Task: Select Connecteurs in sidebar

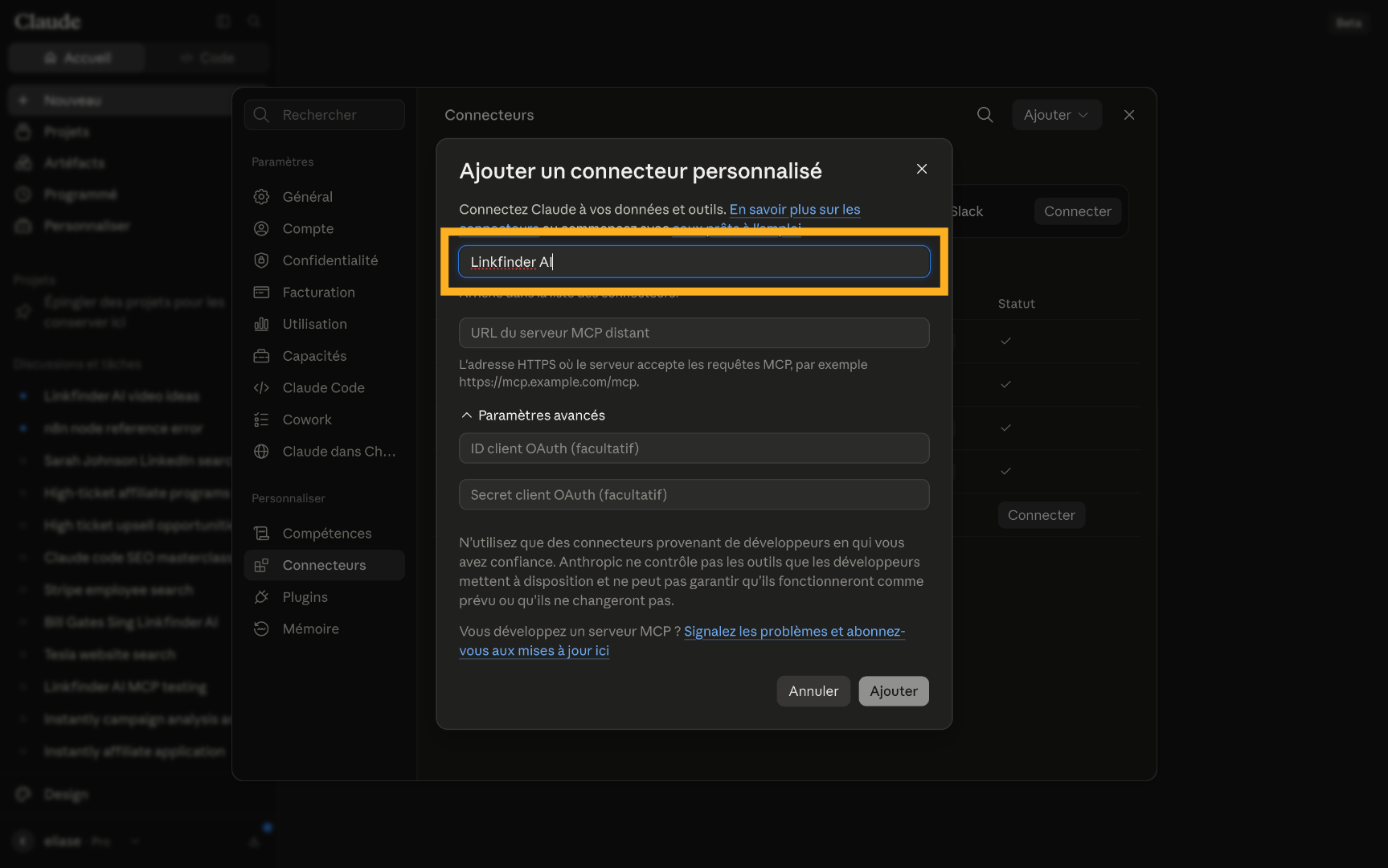Action: [324, 565]
